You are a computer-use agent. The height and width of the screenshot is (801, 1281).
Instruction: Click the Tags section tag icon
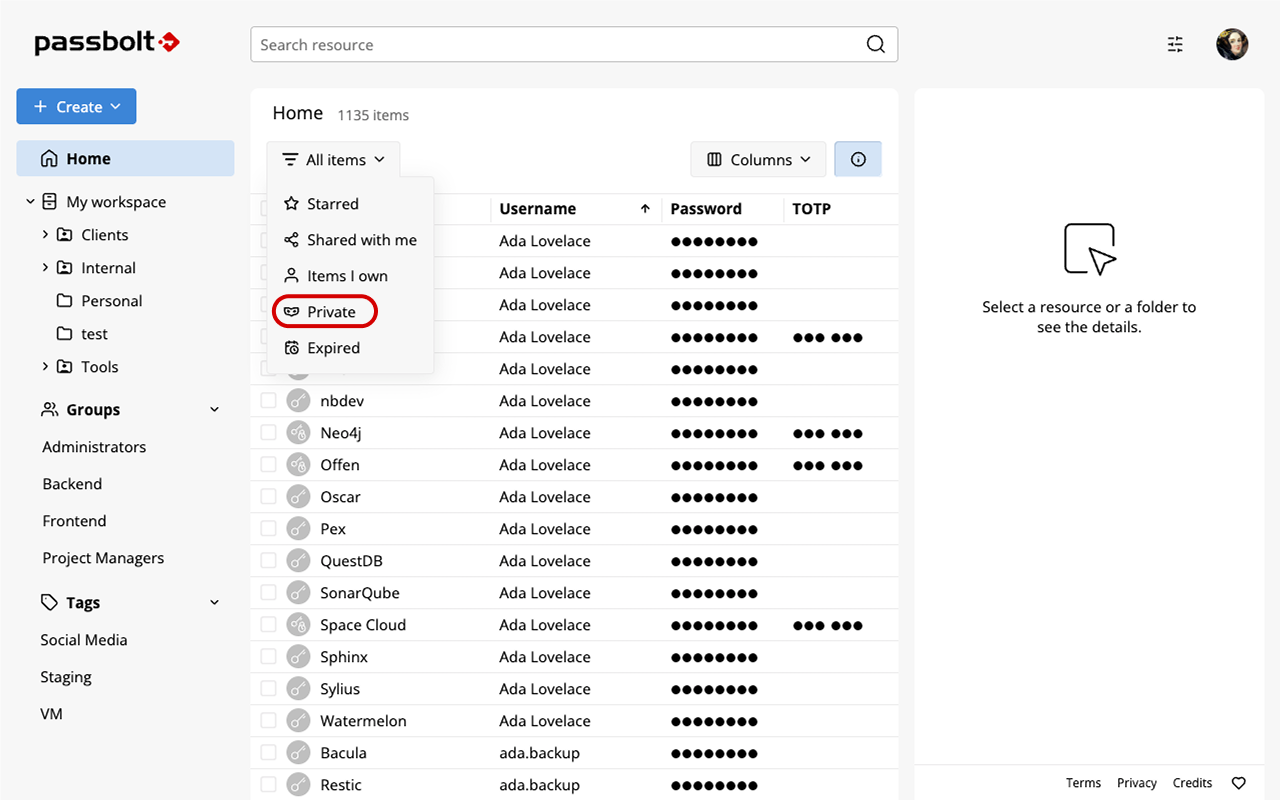[x=49, y=602]
